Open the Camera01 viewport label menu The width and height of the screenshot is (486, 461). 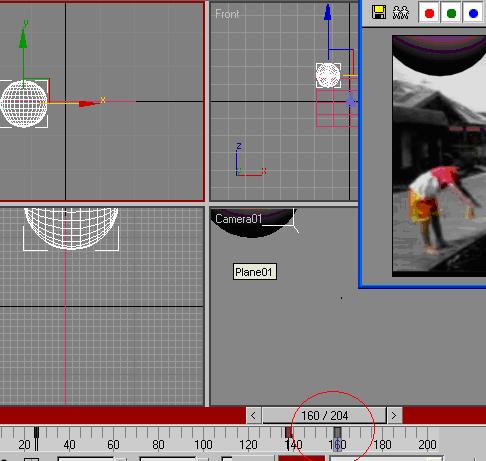point(238,219)
